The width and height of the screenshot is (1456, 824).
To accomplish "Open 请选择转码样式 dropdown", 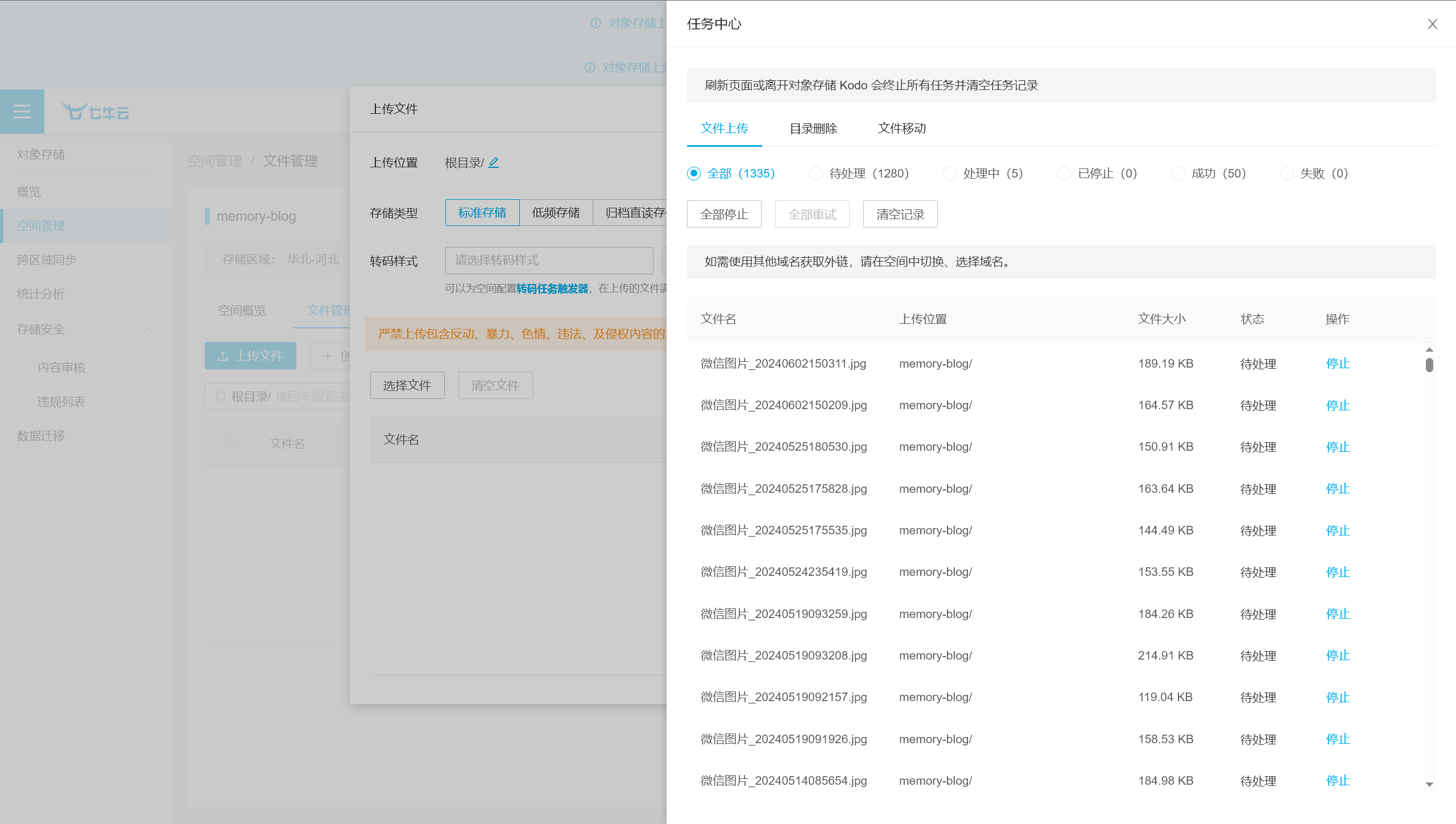I will [x=549, y=260].
